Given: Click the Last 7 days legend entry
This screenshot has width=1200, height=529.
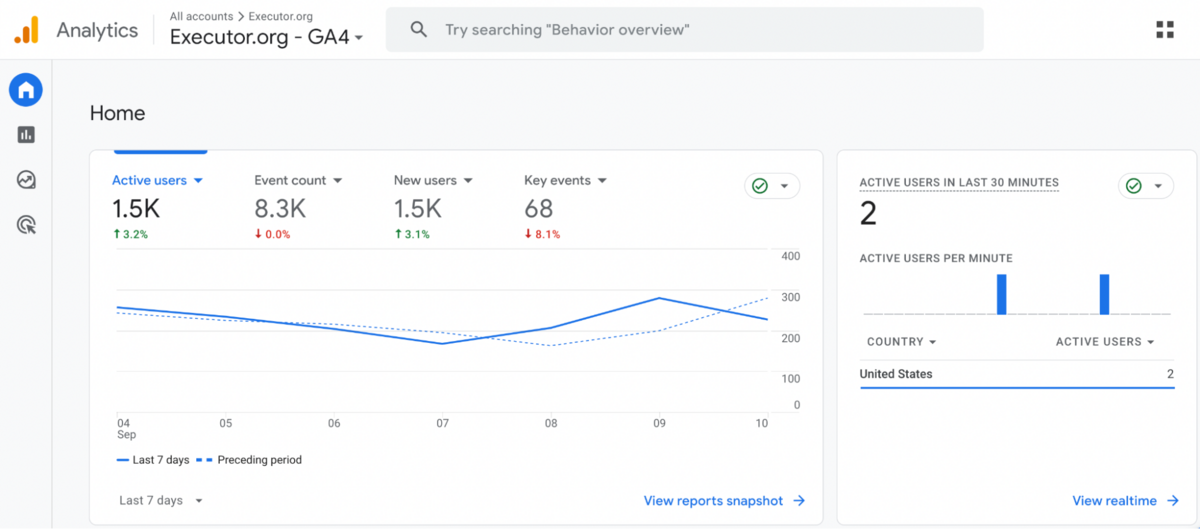Looking at the screenshot, I should (153, 460).
